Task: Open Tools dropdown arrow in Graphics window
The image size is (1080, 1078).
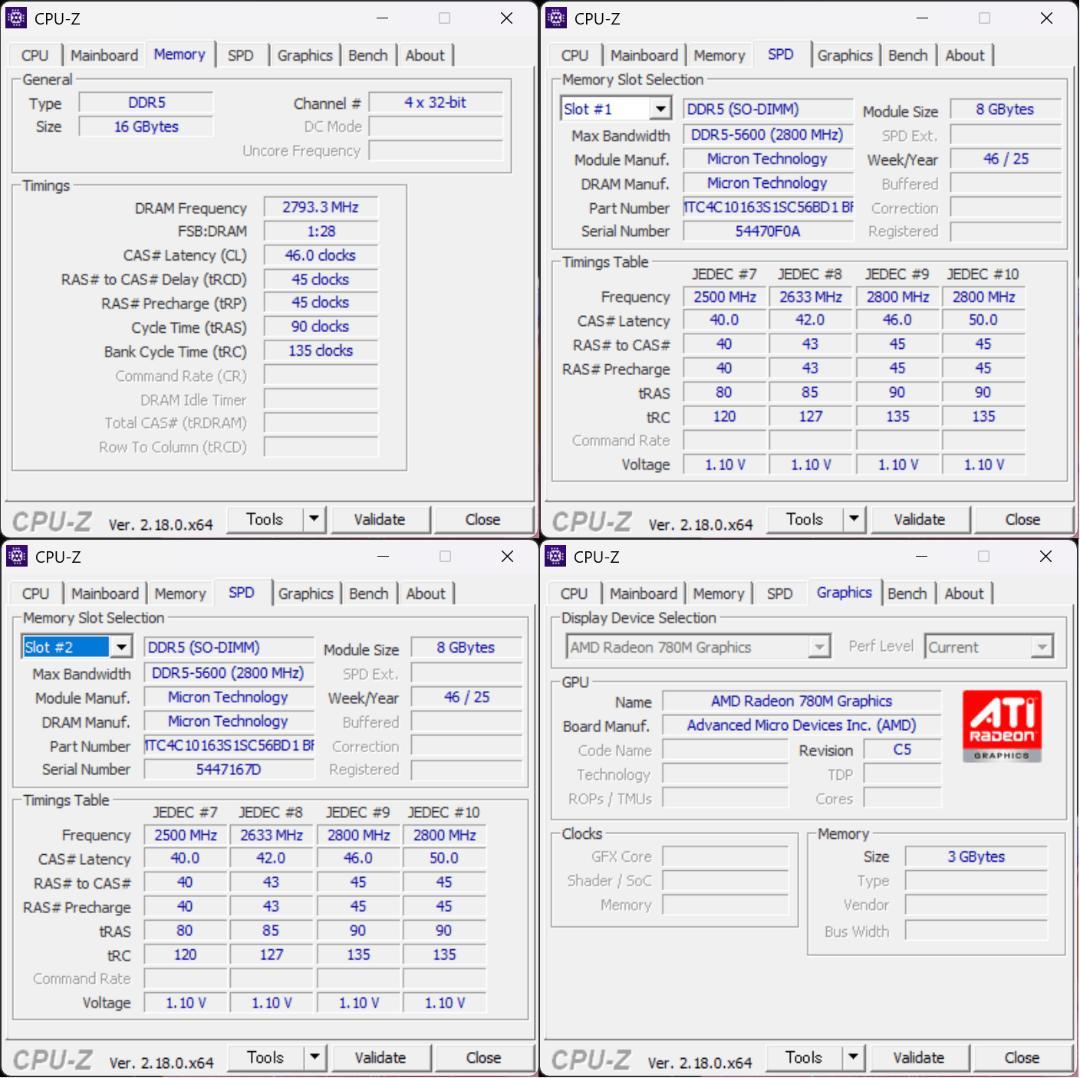Action: click(853, 1057)
